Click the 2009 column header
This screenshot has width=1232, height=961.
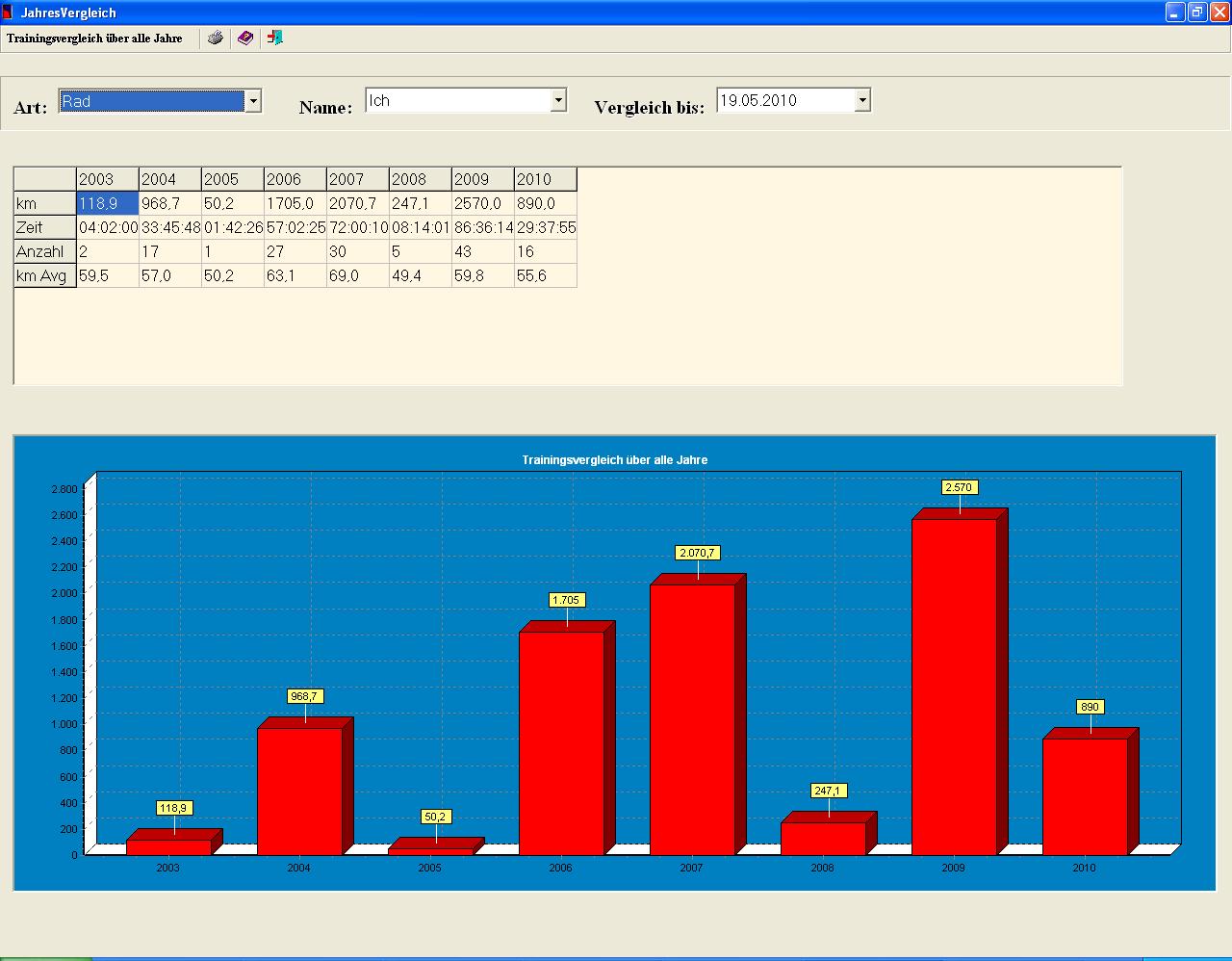click(482, 179)
